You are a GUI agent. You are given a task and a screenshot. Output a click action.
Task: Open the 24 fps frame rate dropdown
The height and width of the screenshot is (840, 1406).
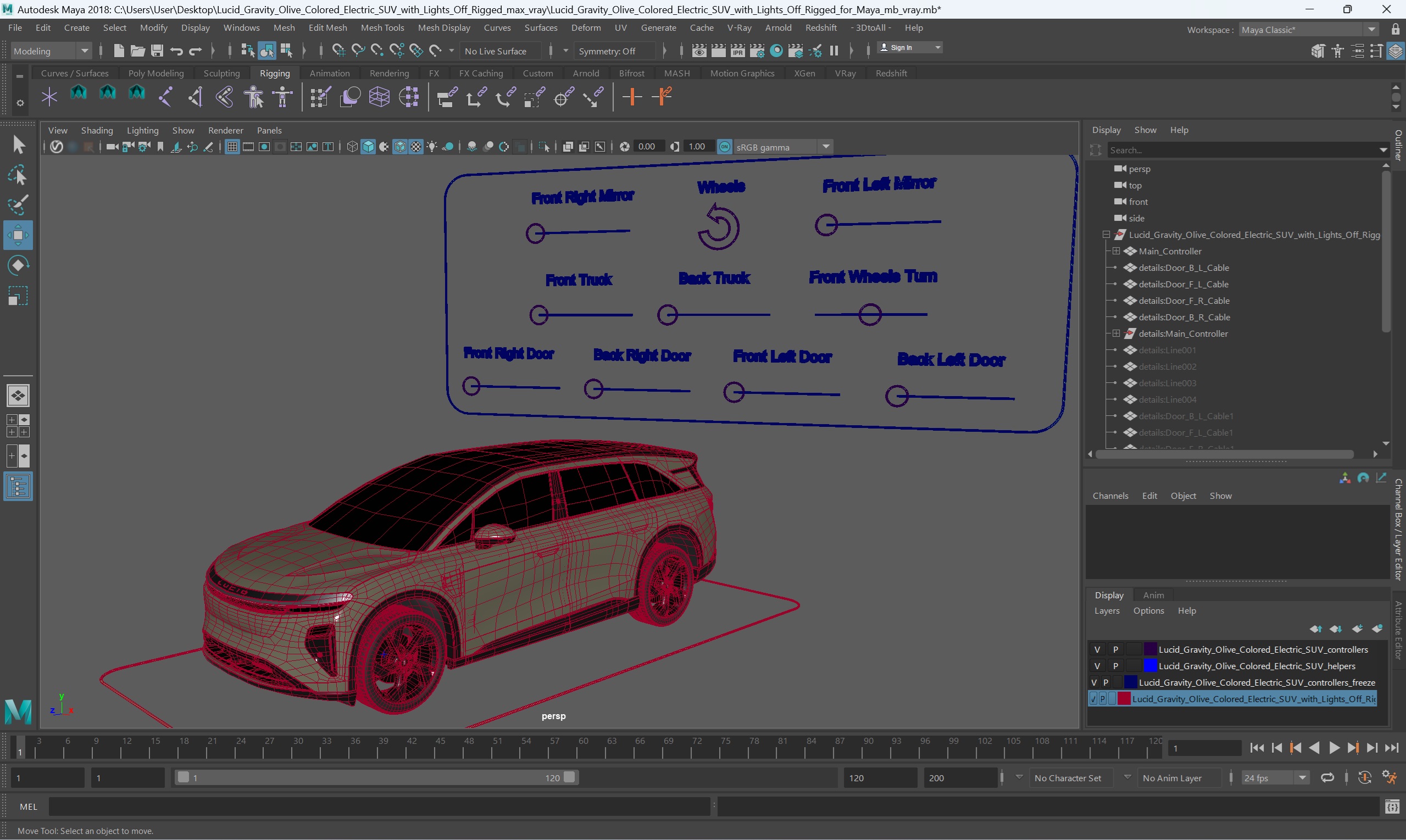tap(1275, 778)
